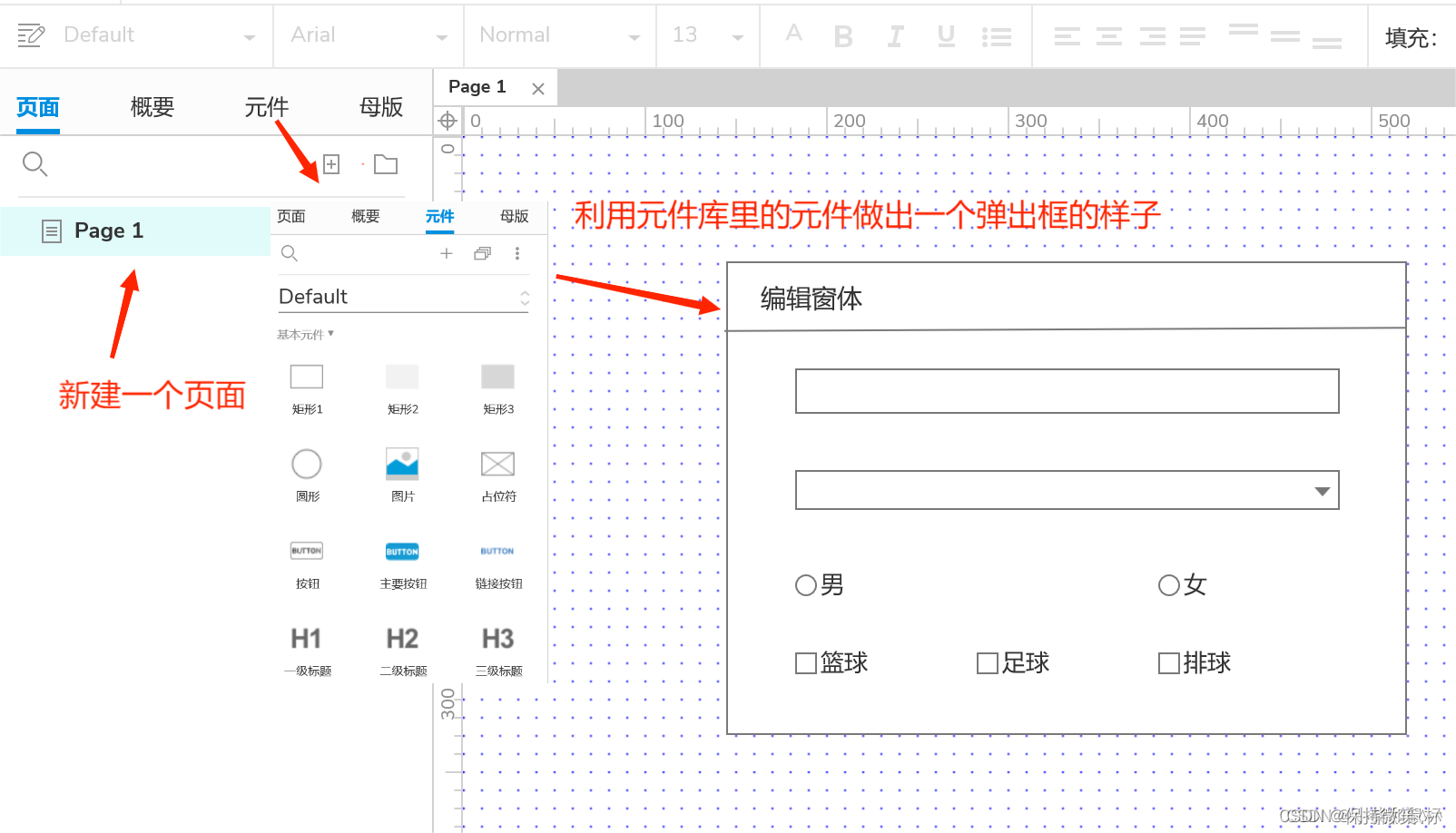Search the widget library with magnifier

point(290,253)
